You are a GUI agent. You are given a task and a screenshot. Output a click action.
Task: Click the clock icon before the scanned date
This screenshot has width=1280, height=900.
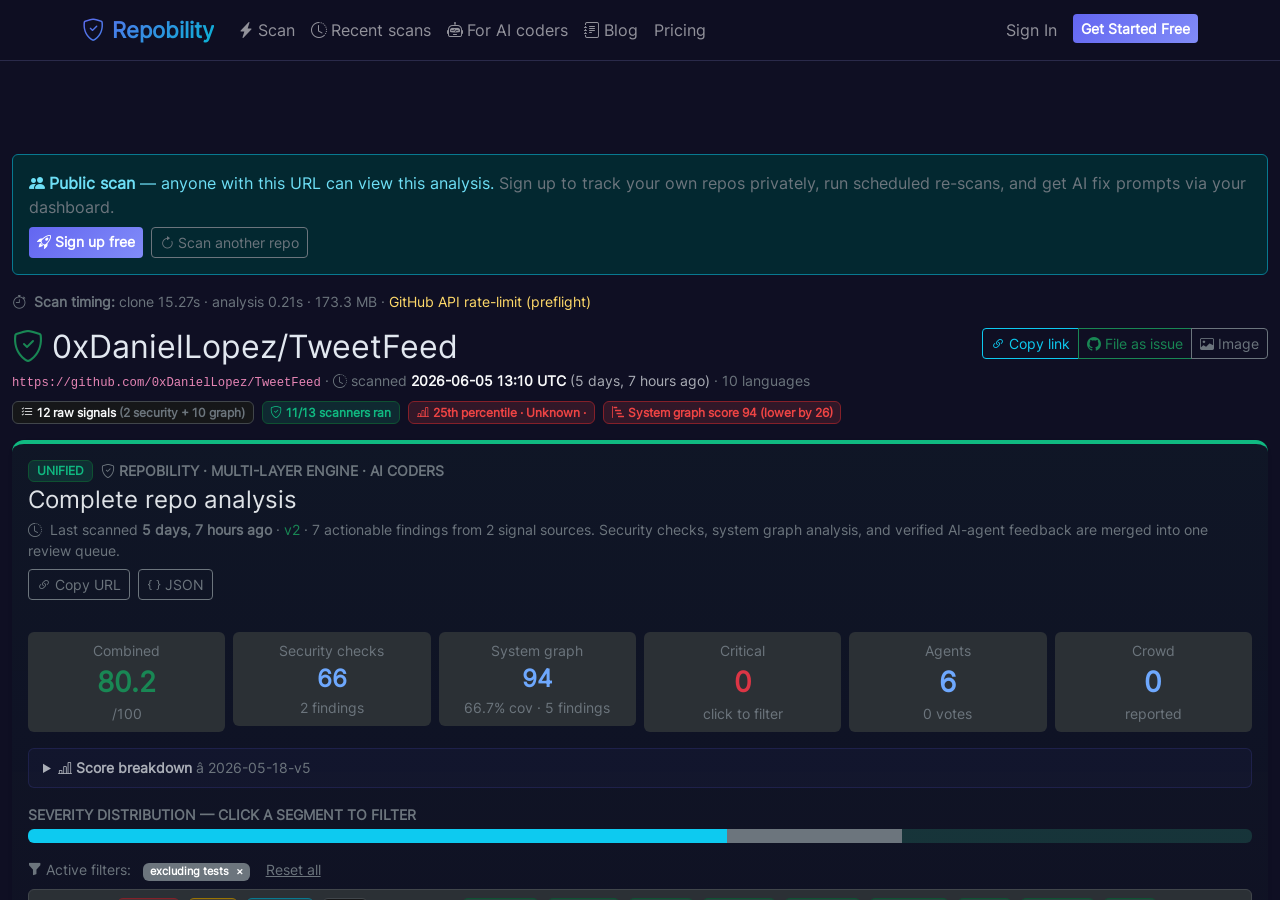(x=340, y=381)
